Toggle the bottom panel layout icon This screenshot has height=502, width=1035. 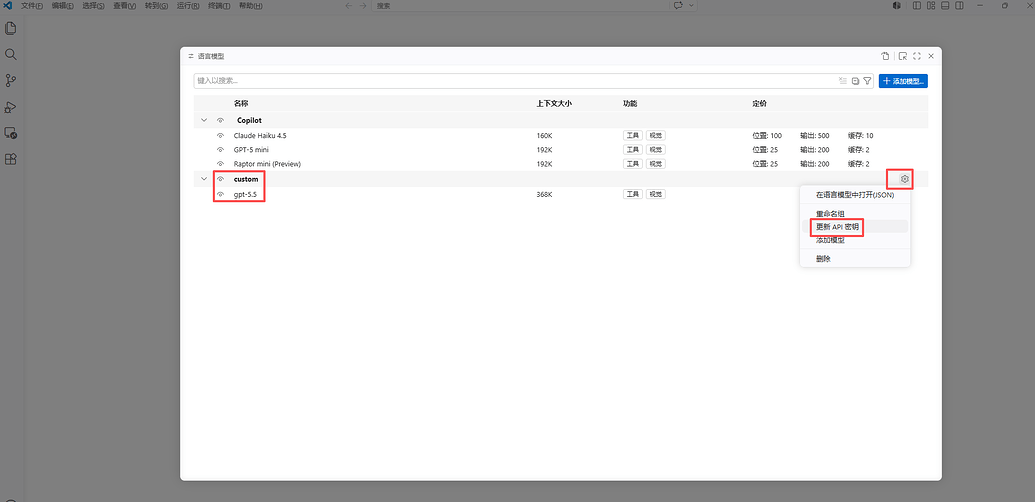[945, 5]
